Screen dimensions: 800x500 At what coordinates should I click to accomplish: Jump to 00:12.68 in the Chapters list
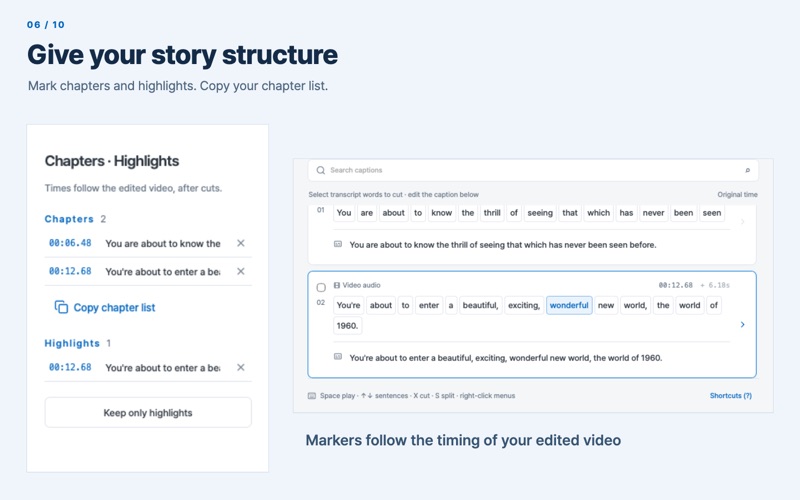[70, 271]
